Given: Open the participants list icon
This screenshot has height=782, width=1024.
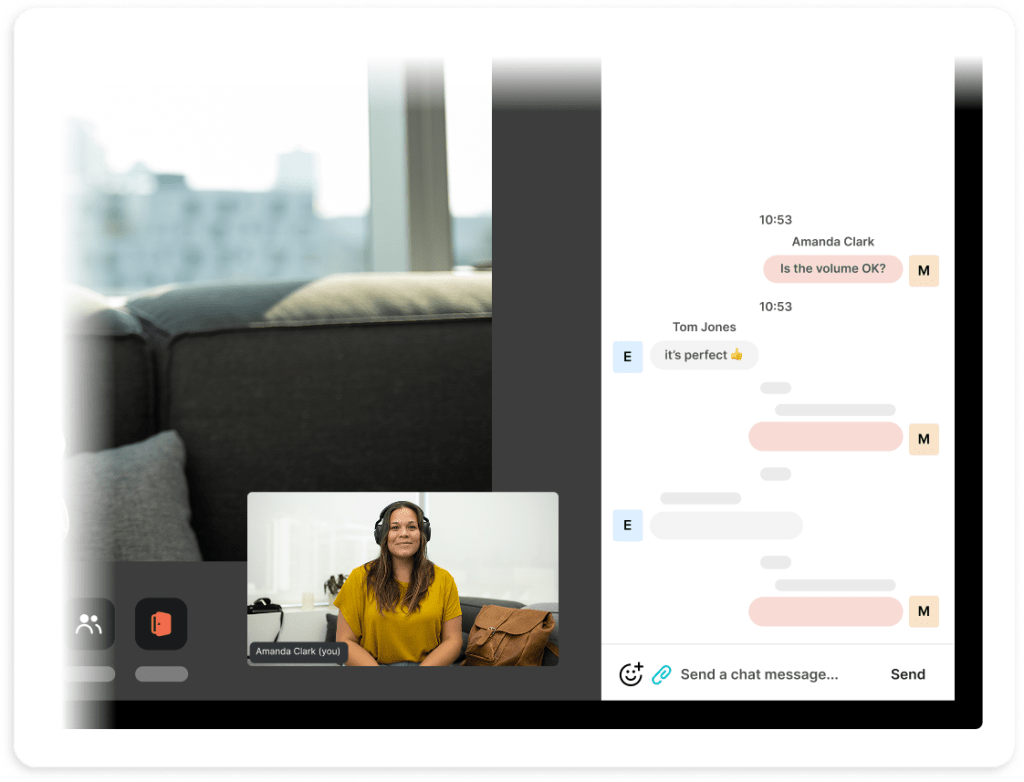Looking at the screenshot, I should coord(89,624).
